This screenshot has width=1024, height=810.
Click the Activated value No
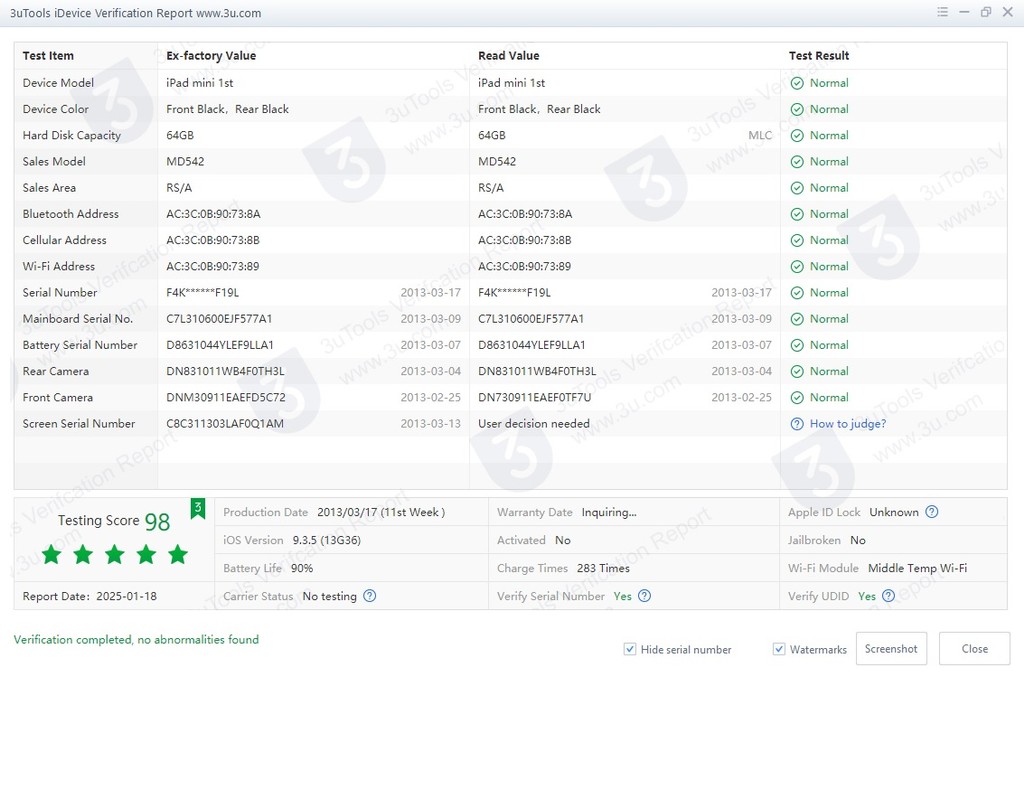(x=562, y=540)
